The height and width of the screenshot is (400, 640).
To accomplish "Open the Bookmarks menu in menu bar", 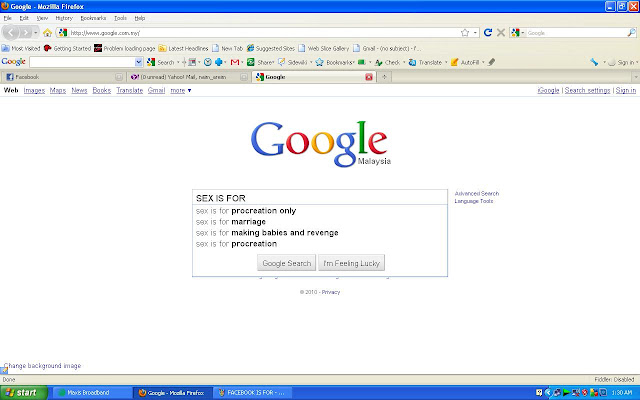I will [x=93, y=18].
